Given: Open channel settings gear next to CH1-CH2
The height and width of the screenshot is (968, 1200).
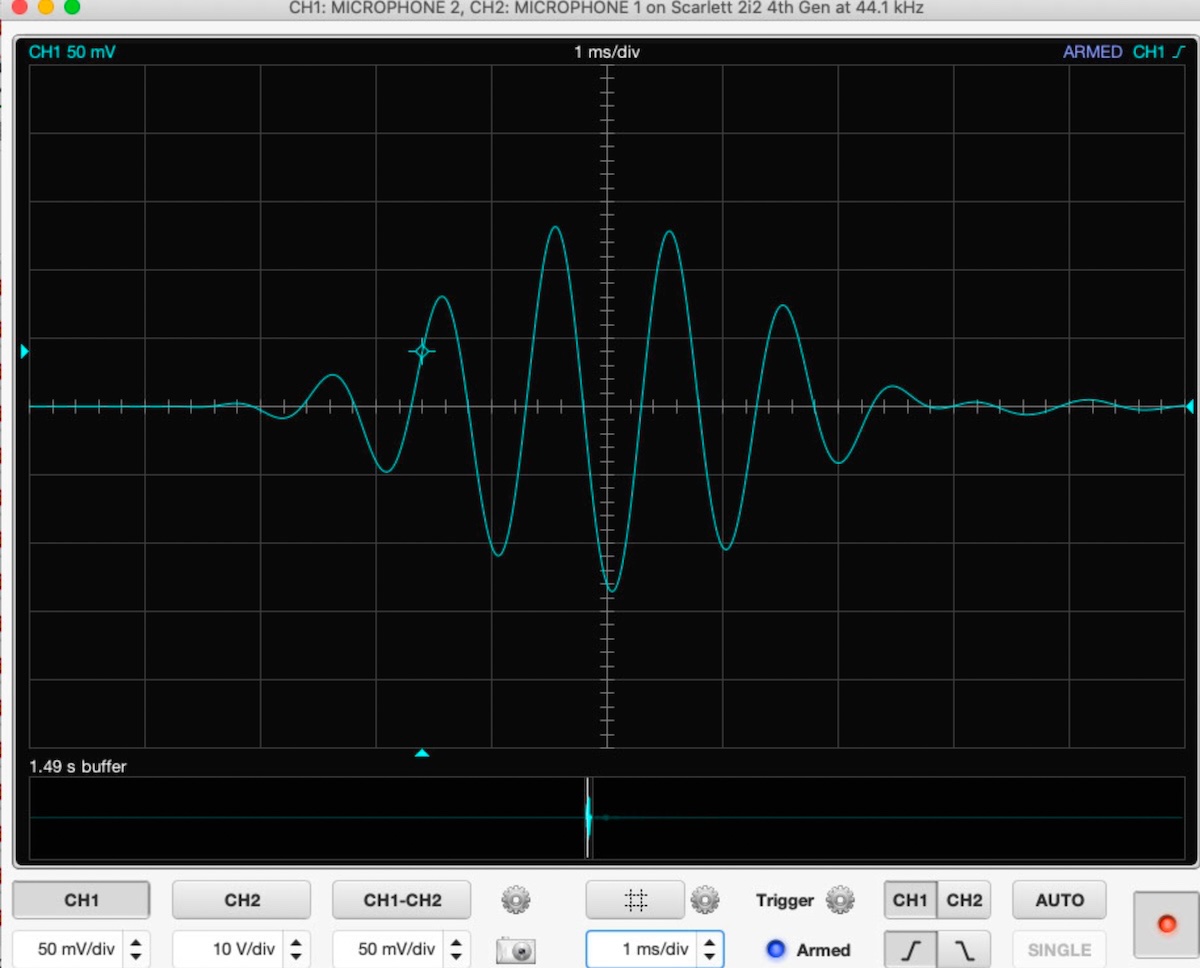Looking at the screenshot, I should coord(516,900).
